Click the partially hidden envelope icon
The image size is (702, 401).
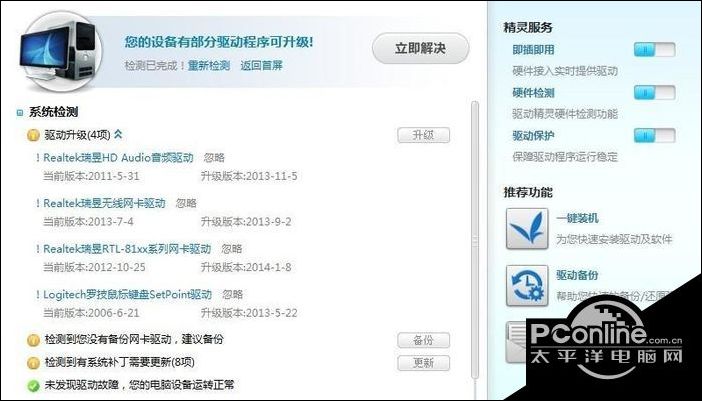tap(516, 342)
